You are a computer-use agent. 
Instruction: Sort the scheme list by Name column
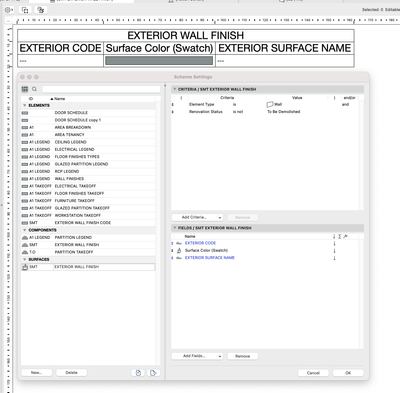(x=60, y=99)
